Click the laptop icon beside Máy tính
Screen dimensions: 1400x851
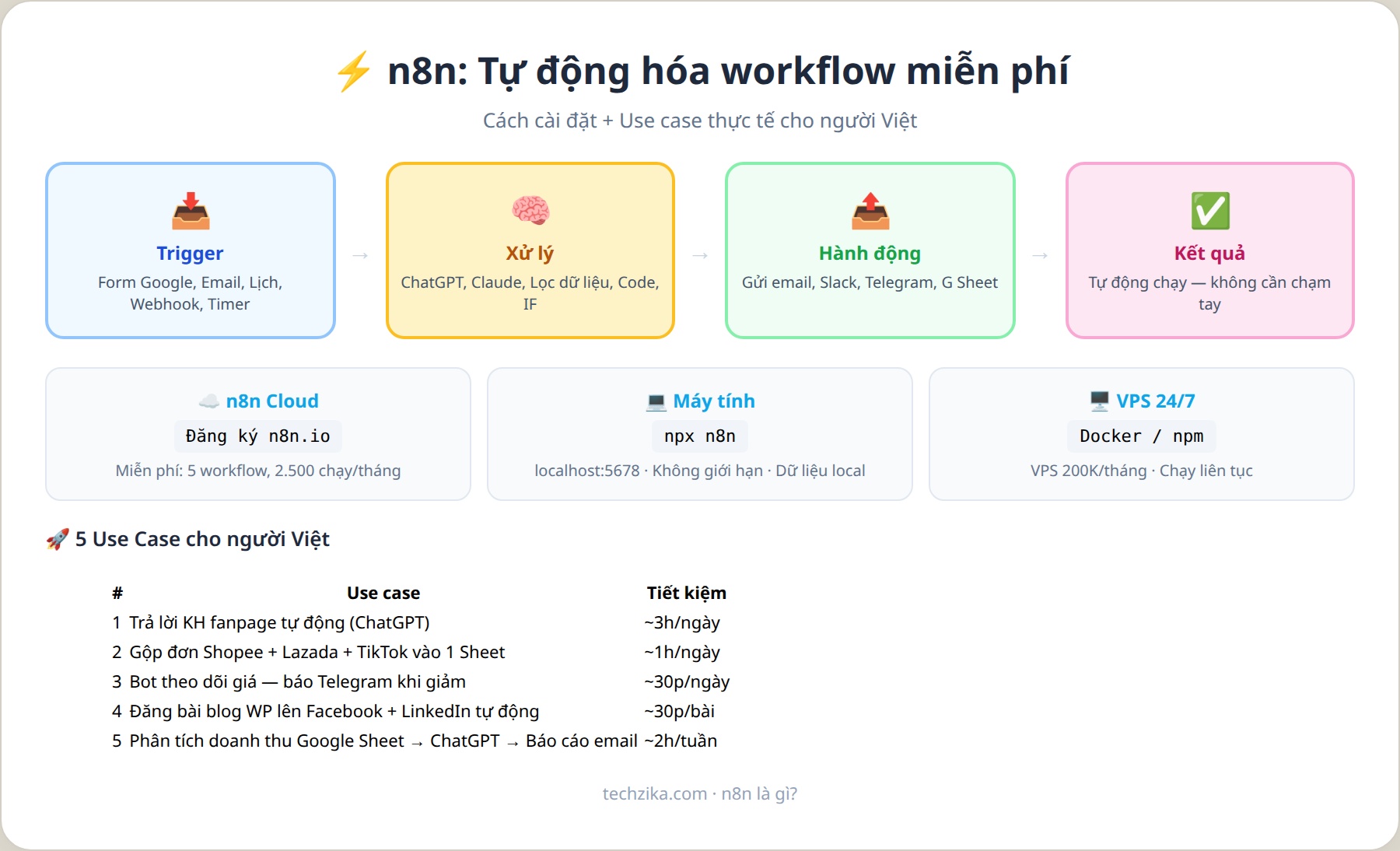click(x=656, y=401)
